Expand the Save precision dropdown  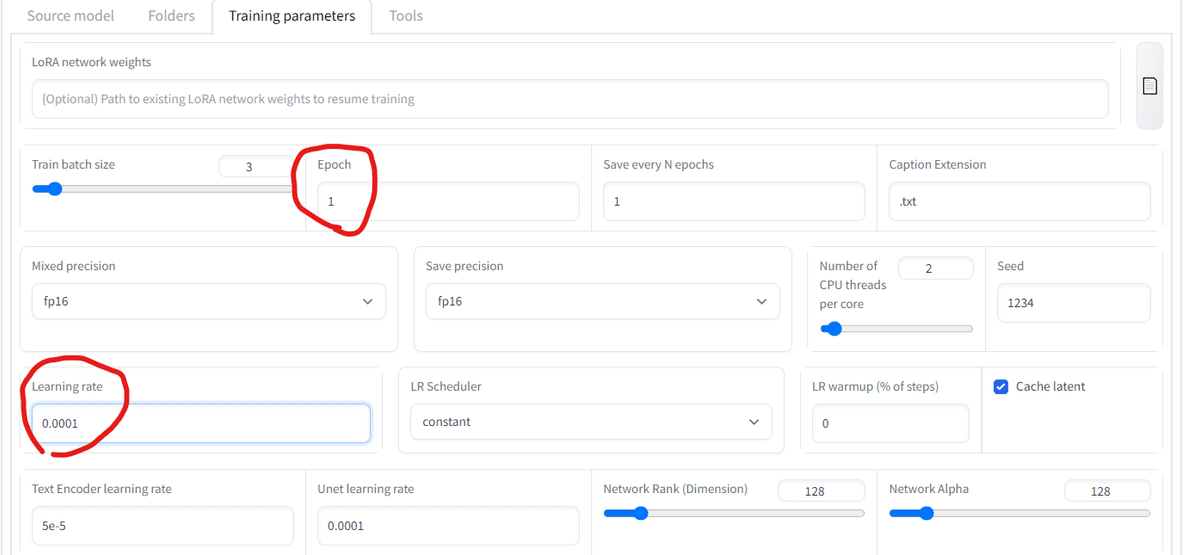pyautogui.click(x=603, y=301)
